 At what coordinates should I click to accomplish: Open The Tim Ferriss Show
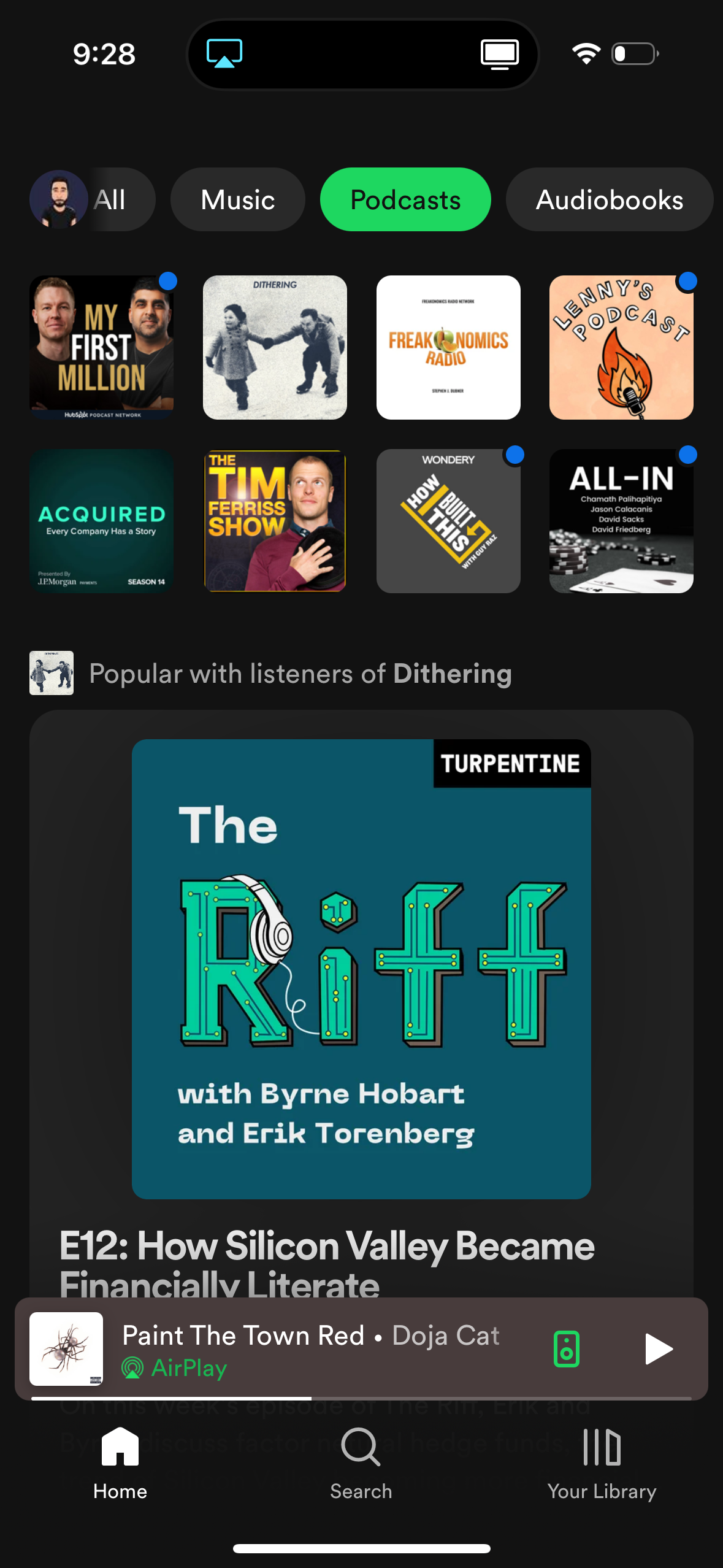(x=275, y=521)
